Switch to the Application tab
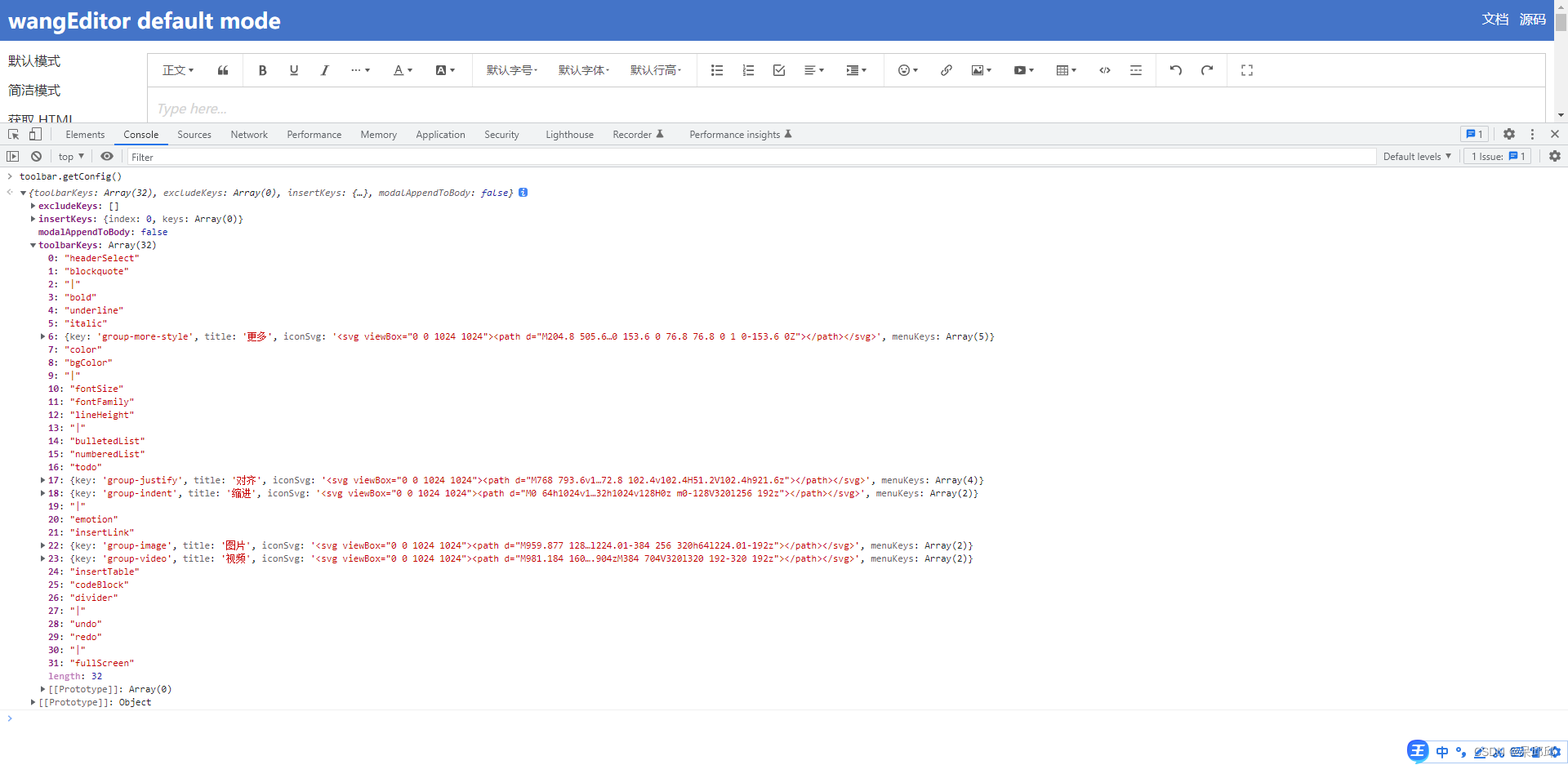 click(440, 135)
